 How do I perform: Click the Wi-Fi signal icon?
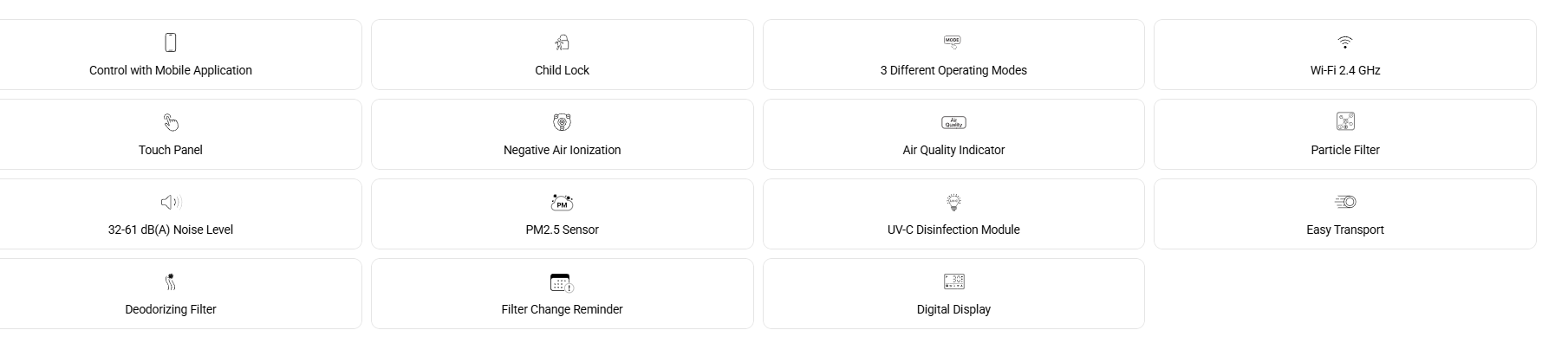pos(1344,42)
